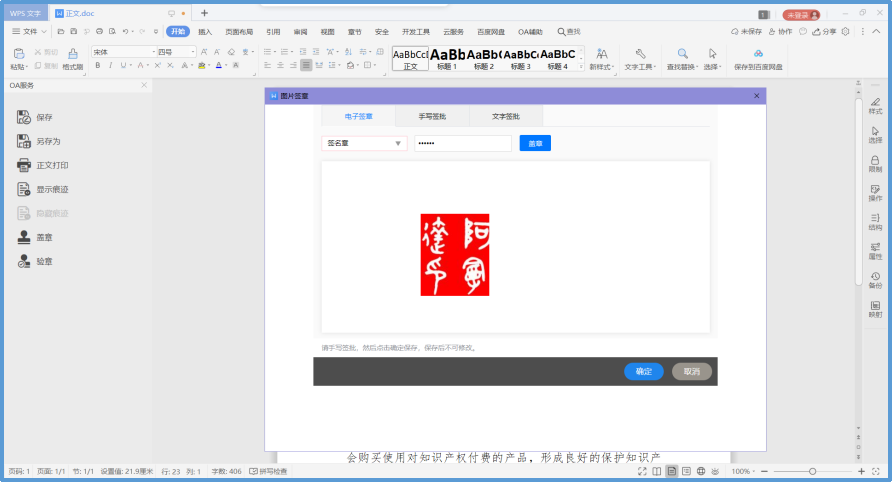Click the full screen icon in status bar
894x484 pixels.
coord(643,471)
